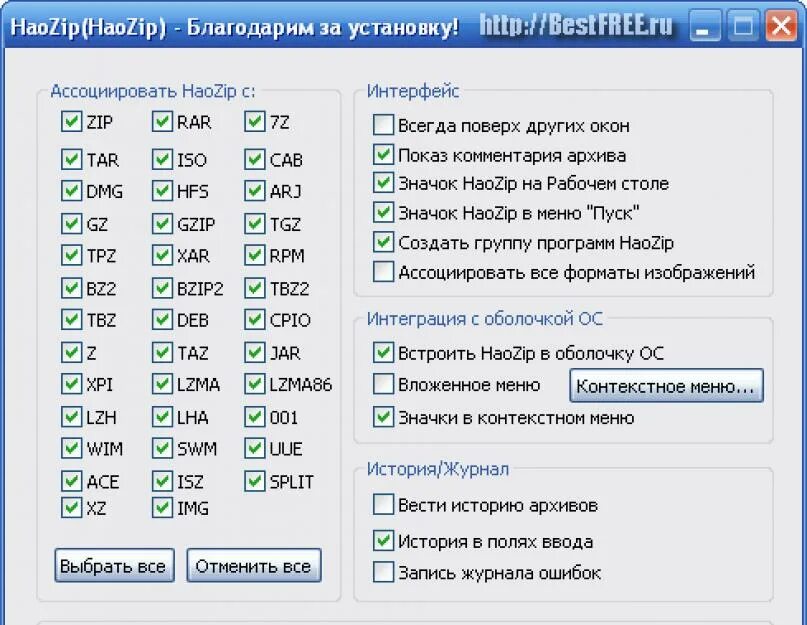Toggle the RPM format checkbox

click(255, 255)
